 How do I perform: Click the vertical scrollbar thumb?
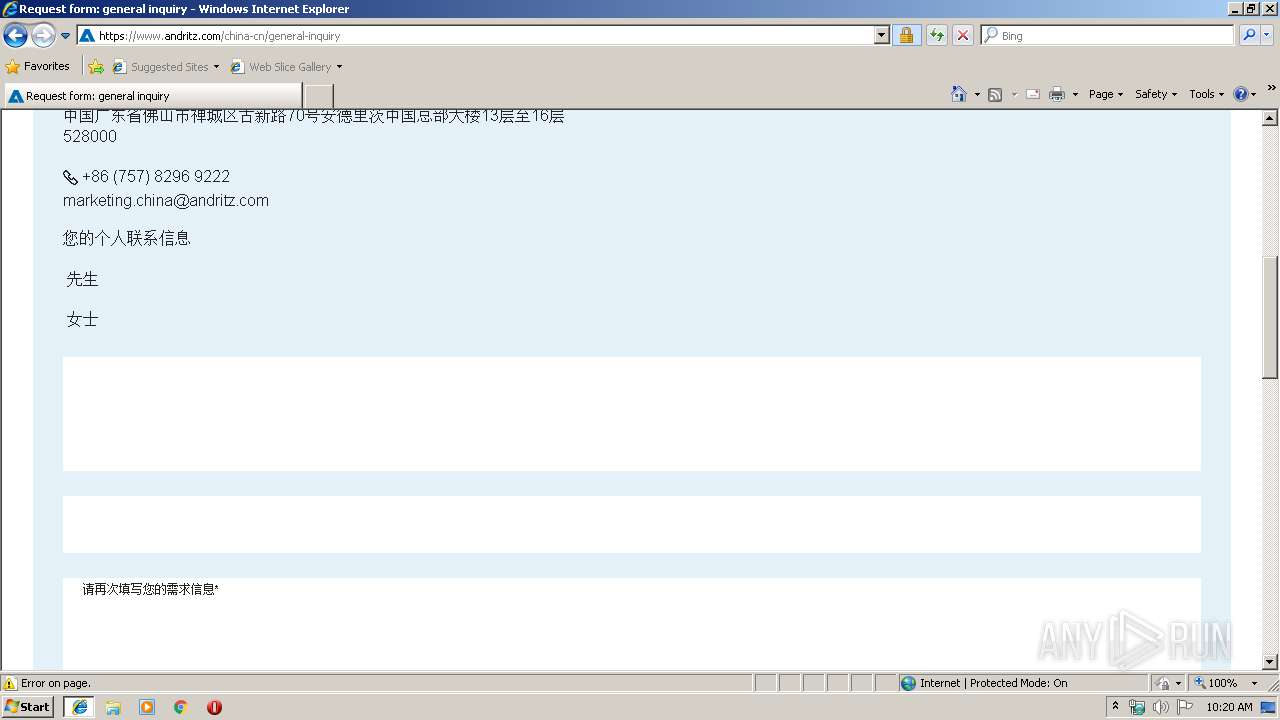(x=1270, y=317)
